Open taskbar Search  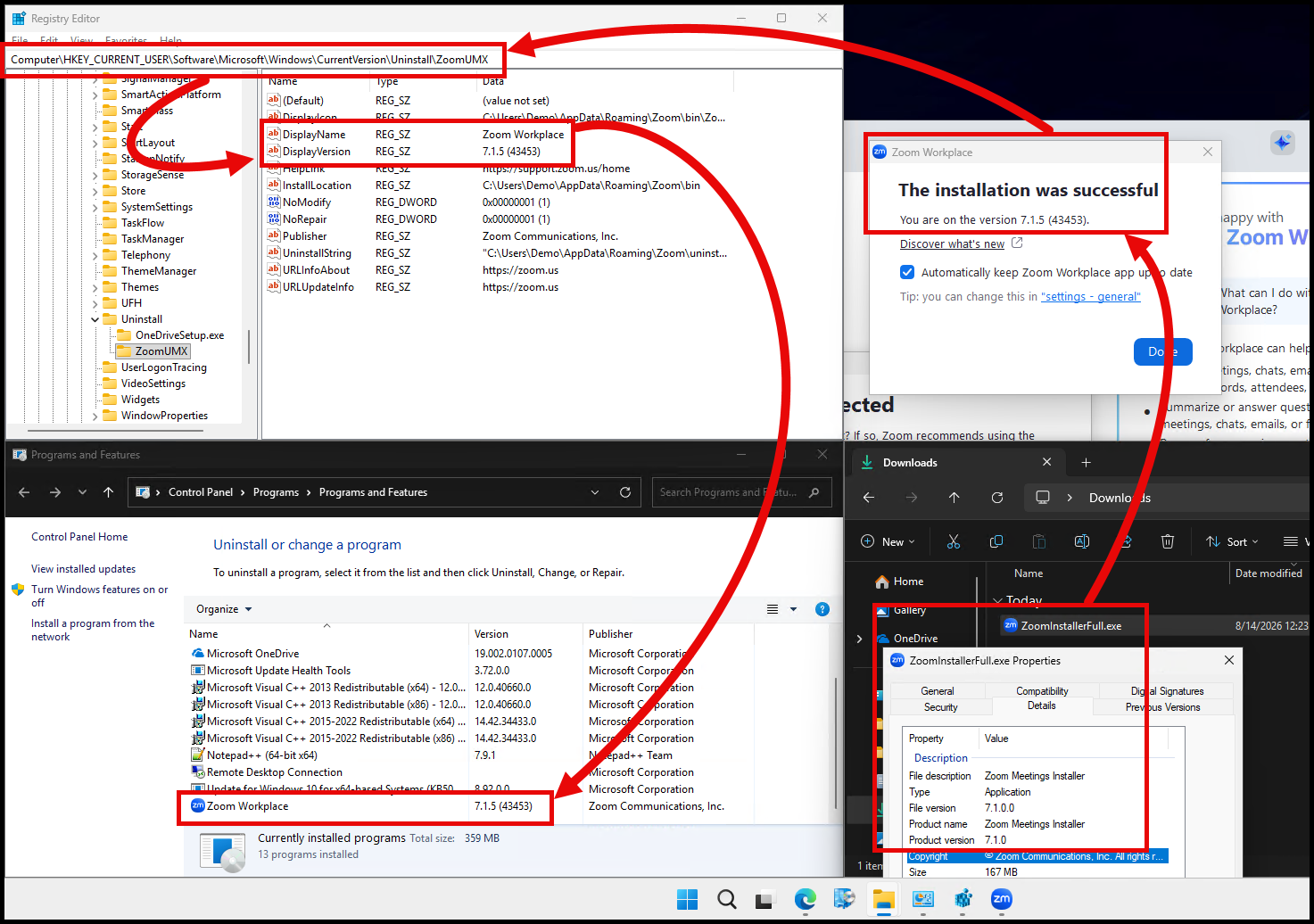pos(727,899)
